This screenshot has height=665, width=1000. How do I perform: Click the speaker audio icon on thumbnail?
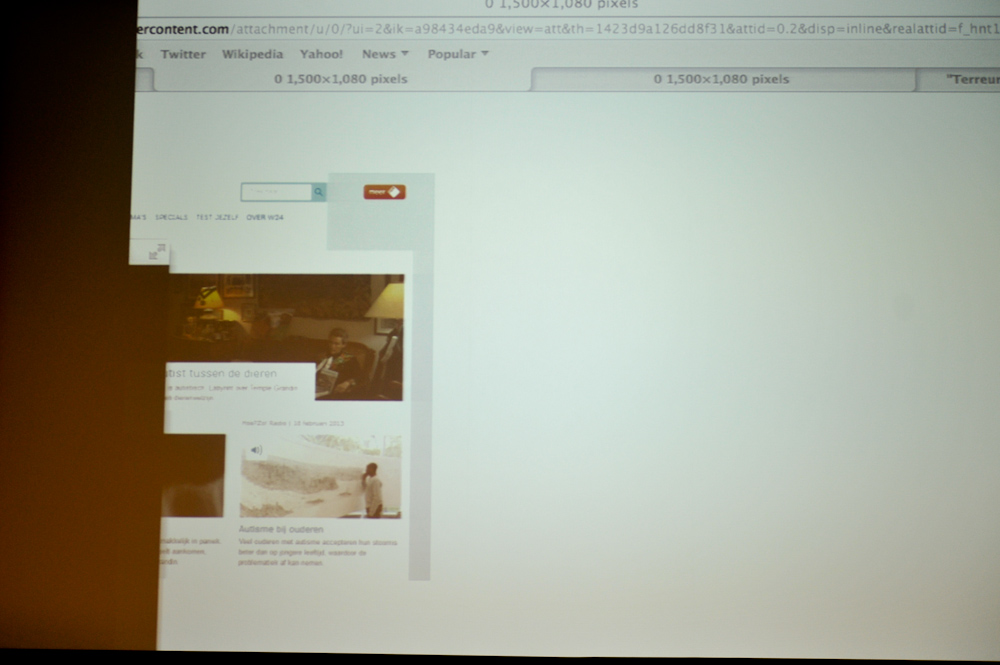coord(256,450)
